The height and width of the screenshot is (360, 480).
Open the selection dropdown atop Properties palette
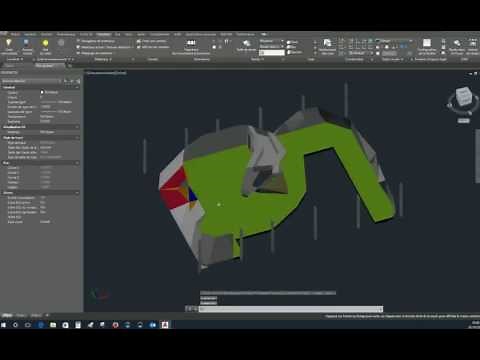[32, 81]
